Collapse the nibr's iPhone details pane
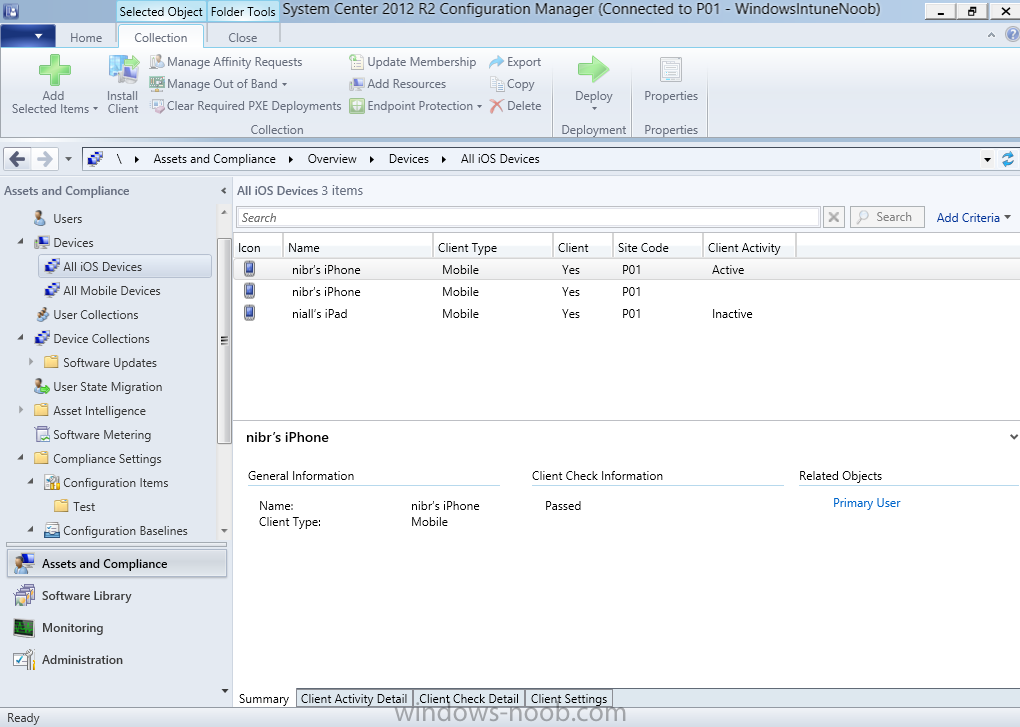Image resolution: width=1020 pixels, height=727 pixels. coord(1013,437)
